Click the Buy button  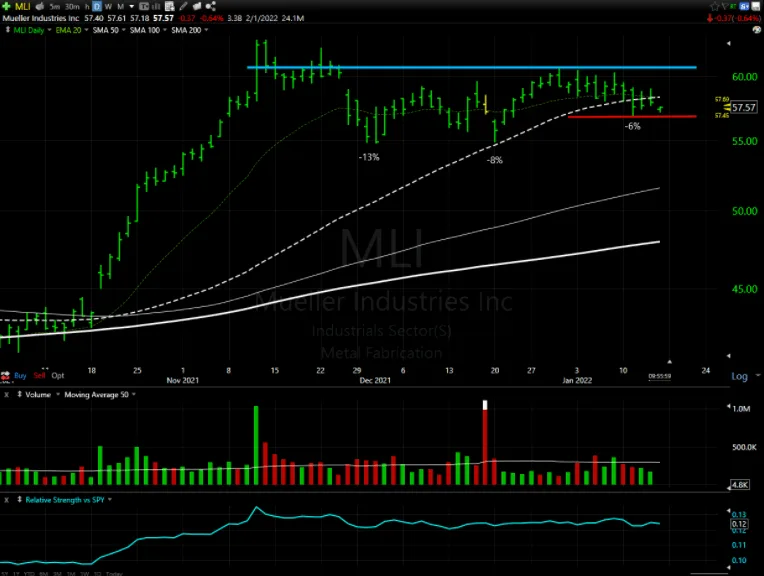pyautogui.click(x=20, y=375)
